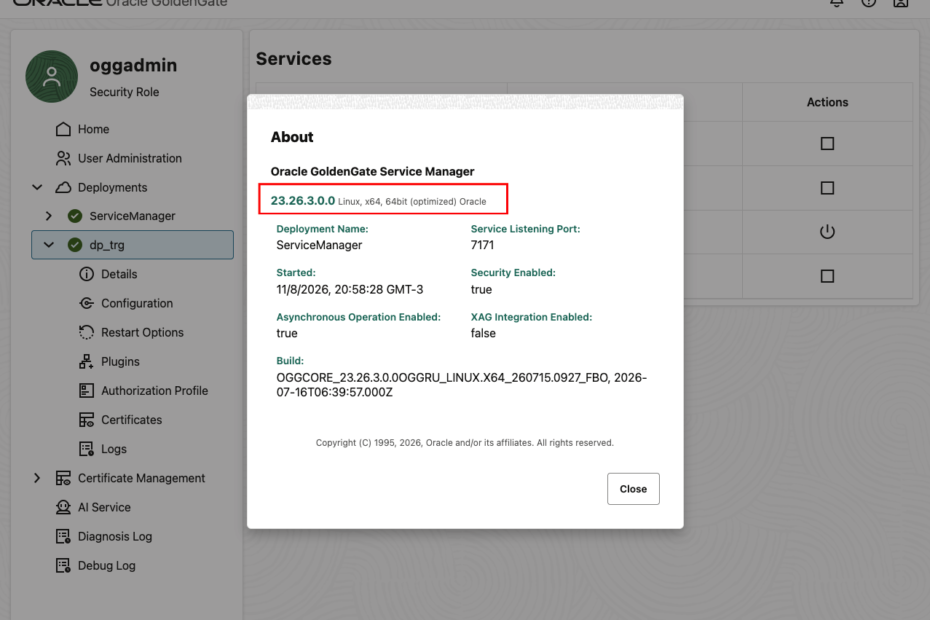Open AI Service page
Viewport: 930px width, 620px height.
tap(104, 507)
